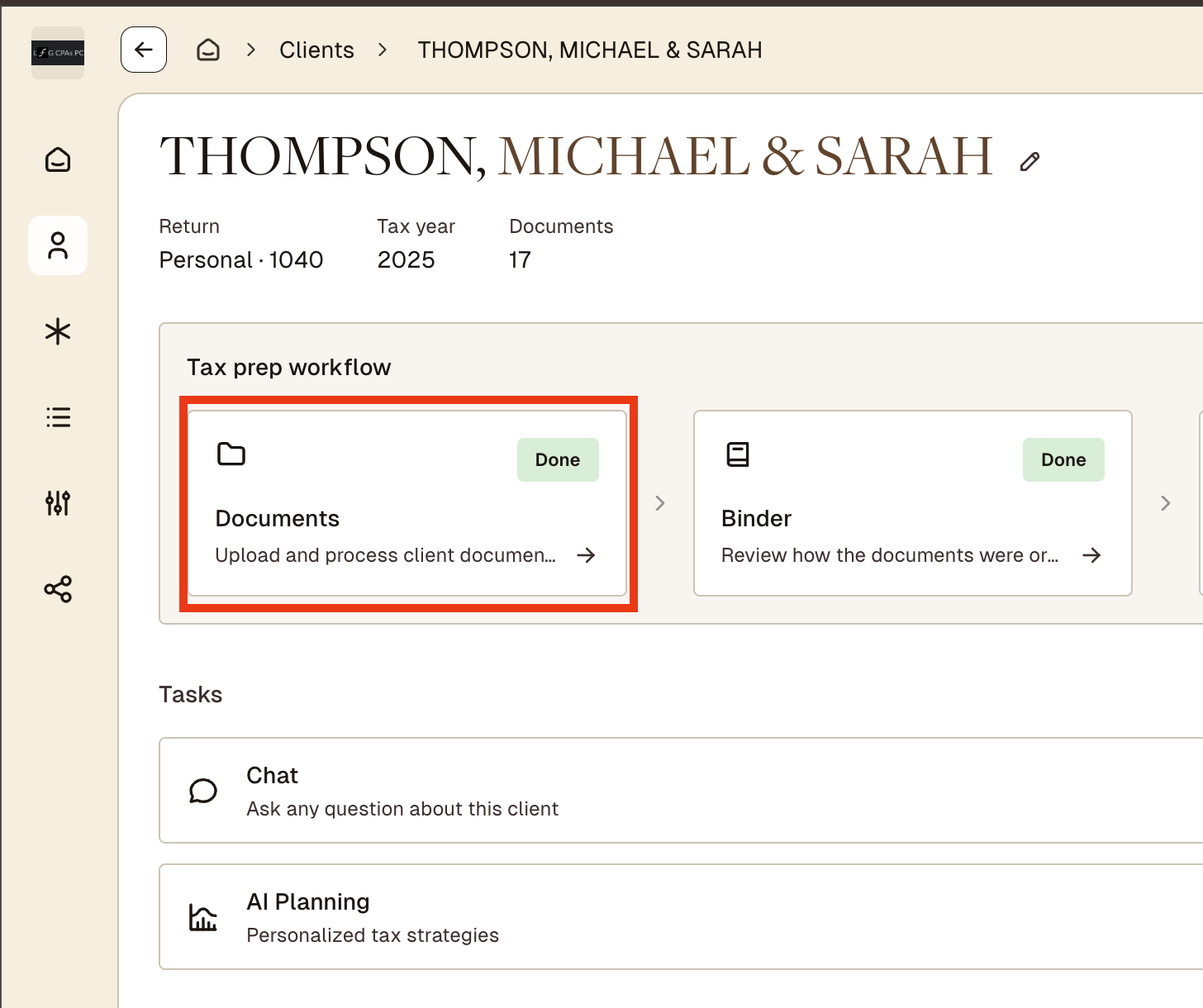Edit client name with pencil icon
Image resolution: width=1203 pixels, height=1008 pixels.
pos(1029,162)
